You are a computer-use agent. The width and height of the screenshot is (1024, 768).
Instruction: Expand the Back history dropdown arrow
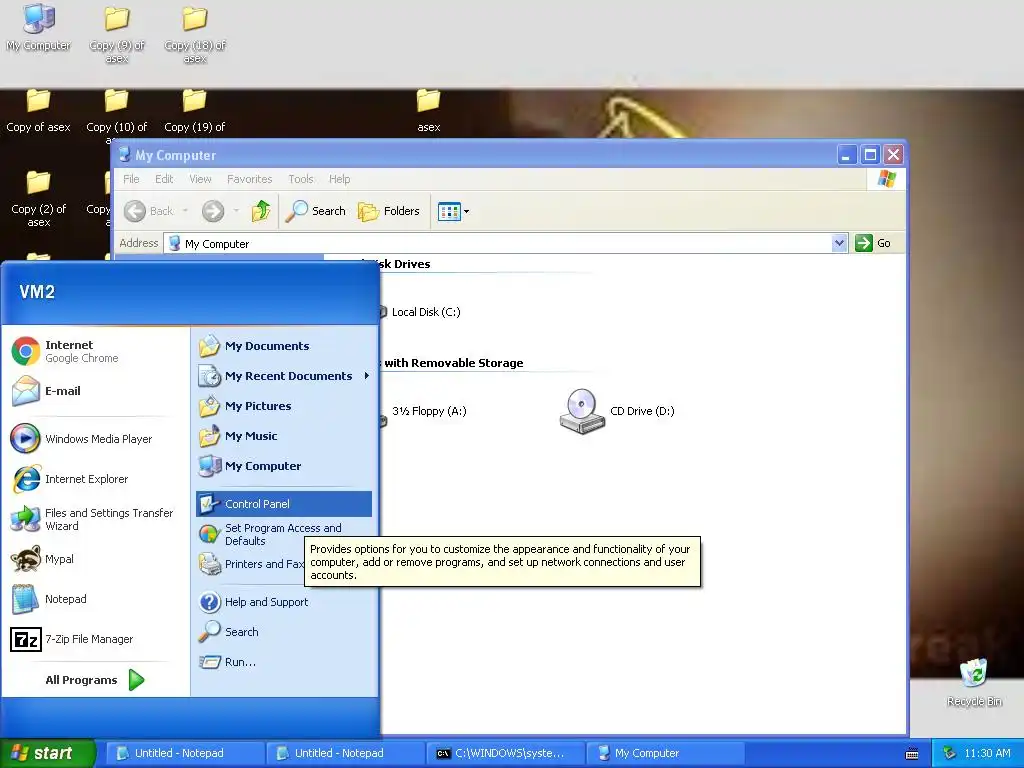coord(185,211)
